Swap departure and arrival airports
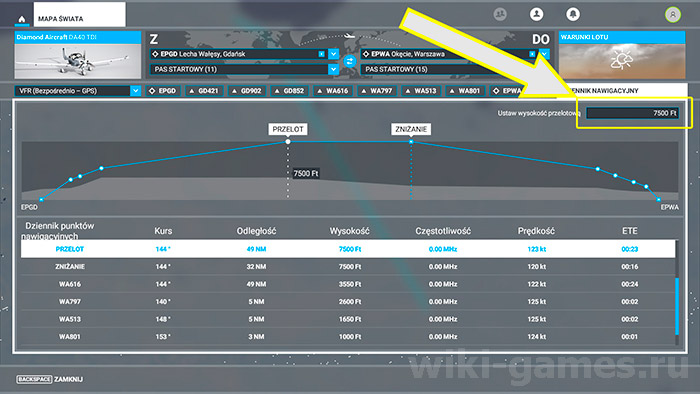 (350, 61)
